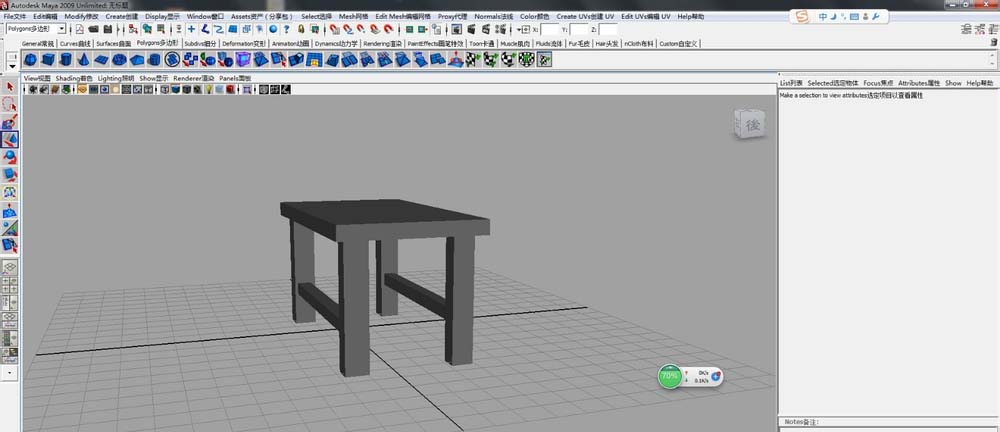The image size is (1000, 432).
Task: Select the Soft Modification tool
Action: click(x=10, y=209)
